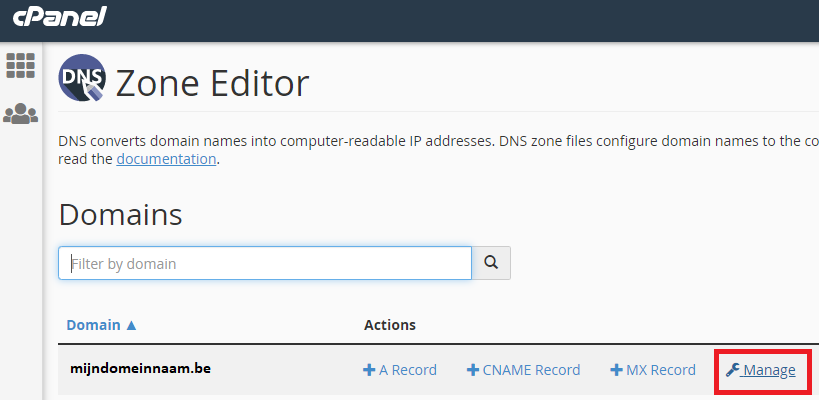Click the Actions column header
This screenshot has width=819, height=400.
[390, 325]
